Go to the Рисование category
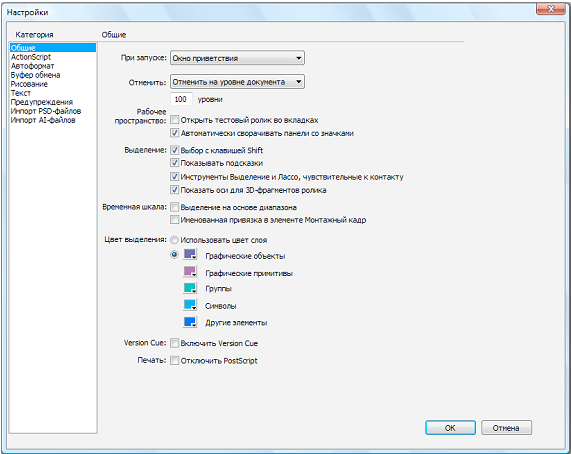 [x=29, y=84]
